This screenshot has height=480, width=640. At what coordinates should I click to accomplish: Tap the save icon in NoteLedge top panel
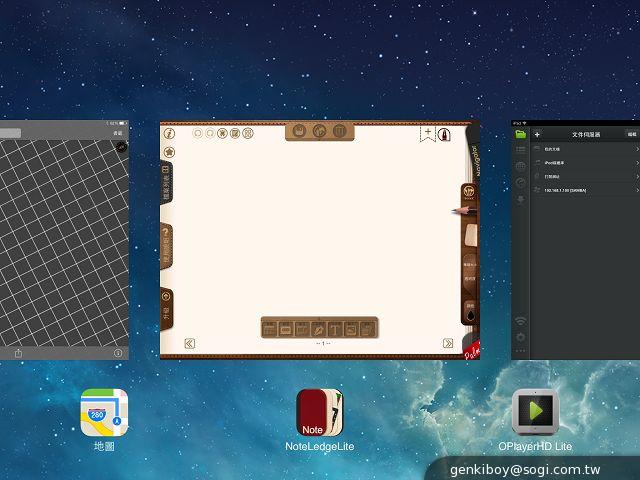click(300, 131)
